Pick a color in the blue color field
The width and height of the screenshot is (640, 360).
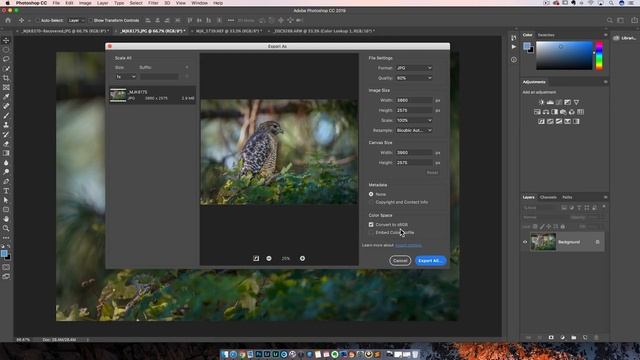point(564,56)
